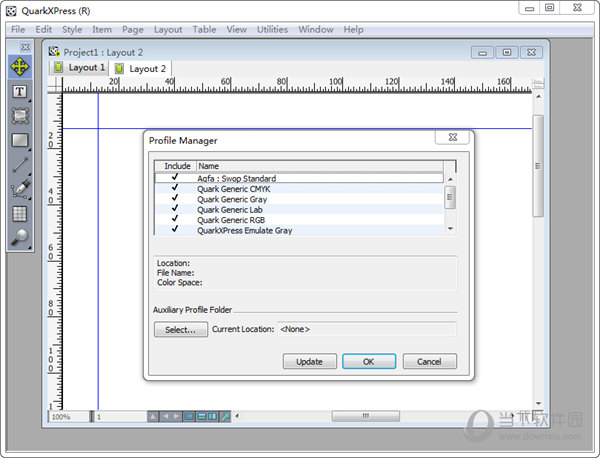Screen dimensions: 600x458
Task: Click the Current Location <None> field
Action: click(367, 329)
